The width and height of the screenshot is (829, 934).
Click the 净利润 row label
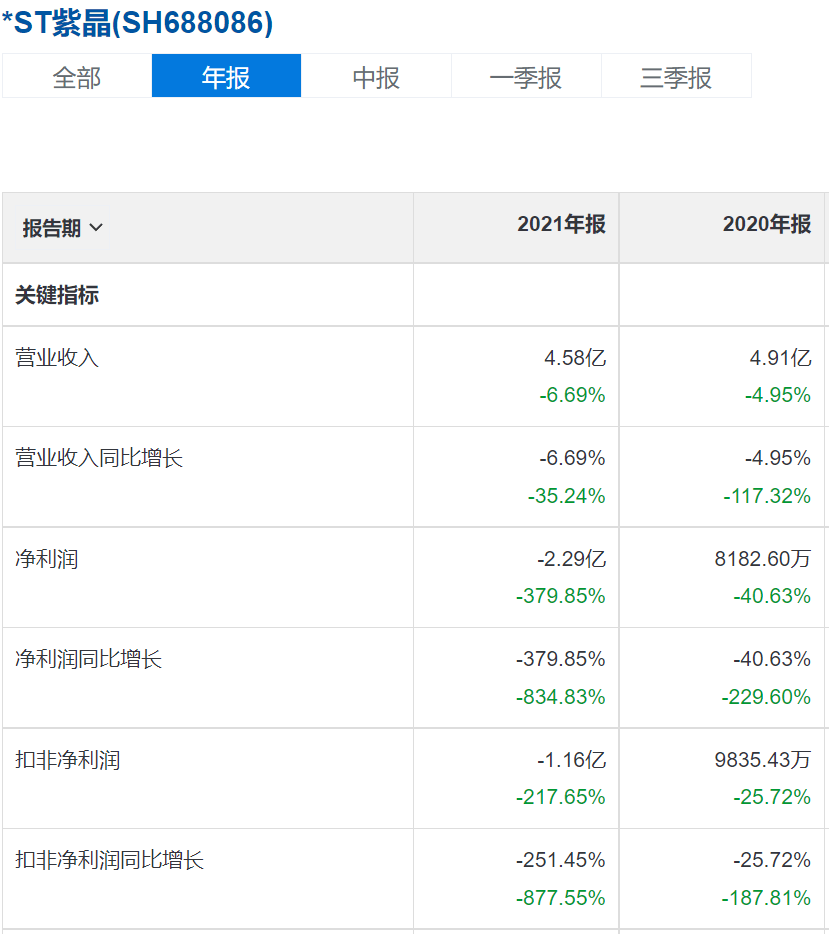[x=46, y=559]
